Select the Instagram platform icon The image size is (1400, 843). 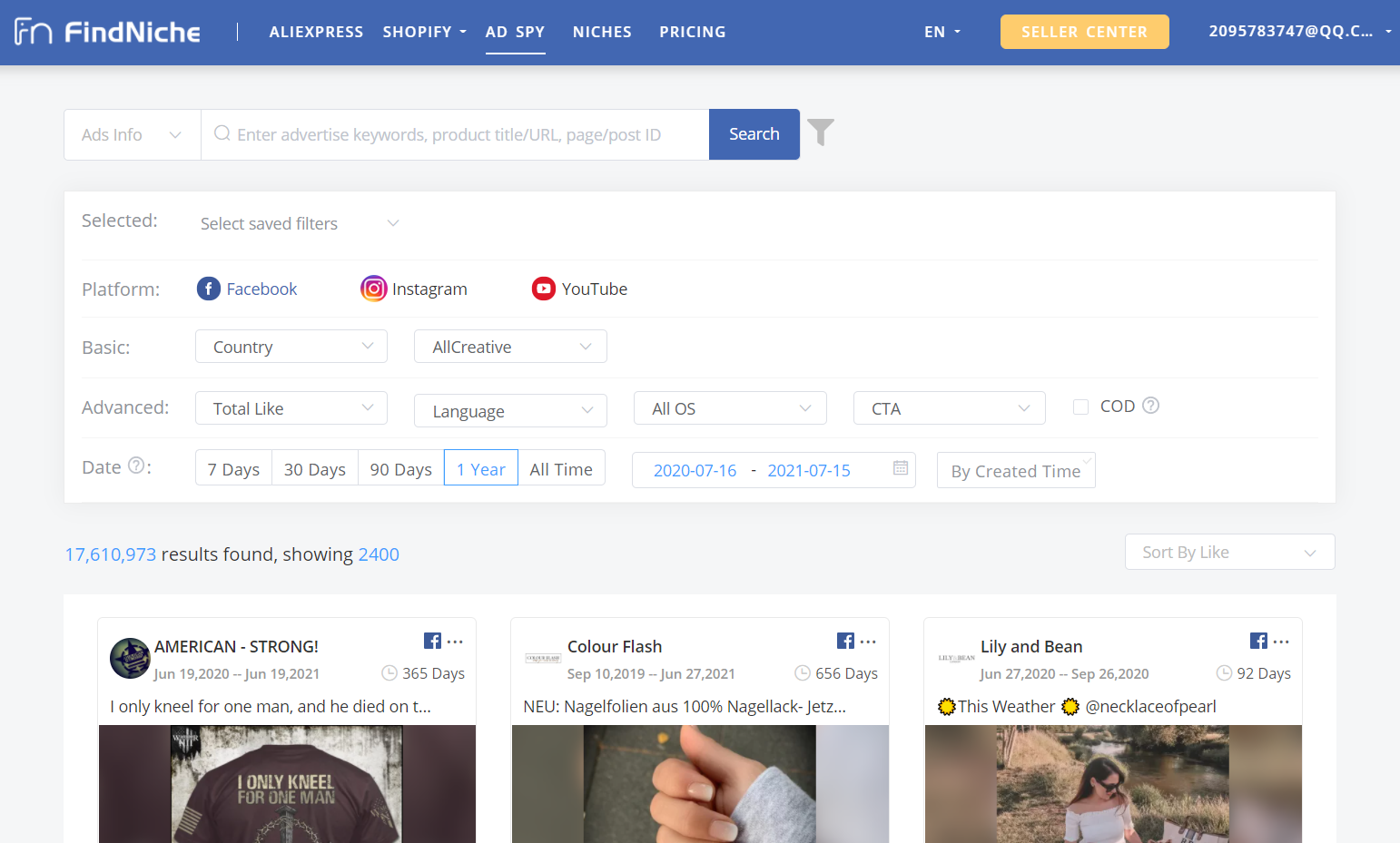click(x=374, y=289)
